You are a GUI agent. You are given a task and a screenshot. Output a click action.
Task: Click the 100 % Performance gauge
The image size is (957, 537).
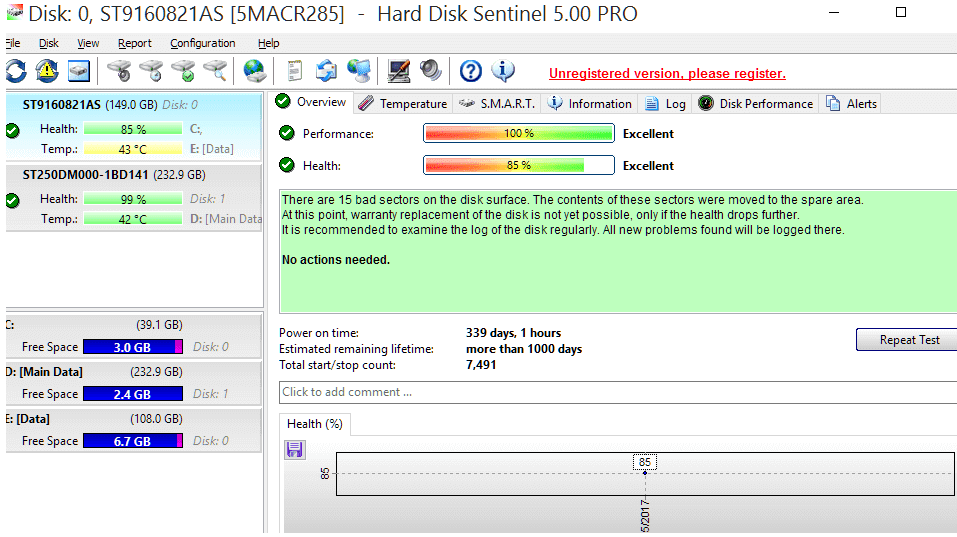pyautogui.click(x=519, y=133)
